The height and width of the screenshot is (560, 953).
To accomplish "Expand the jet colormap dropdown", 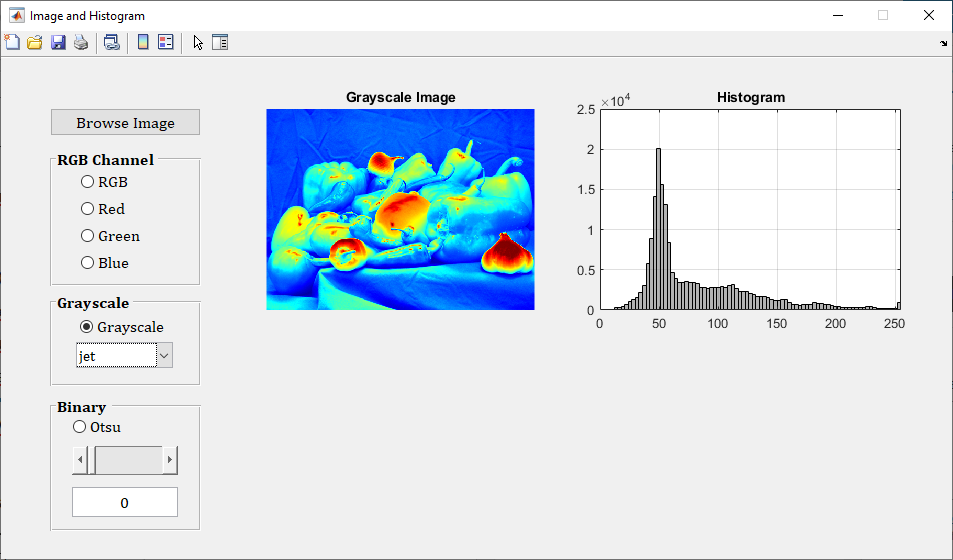I will [165, 355].
